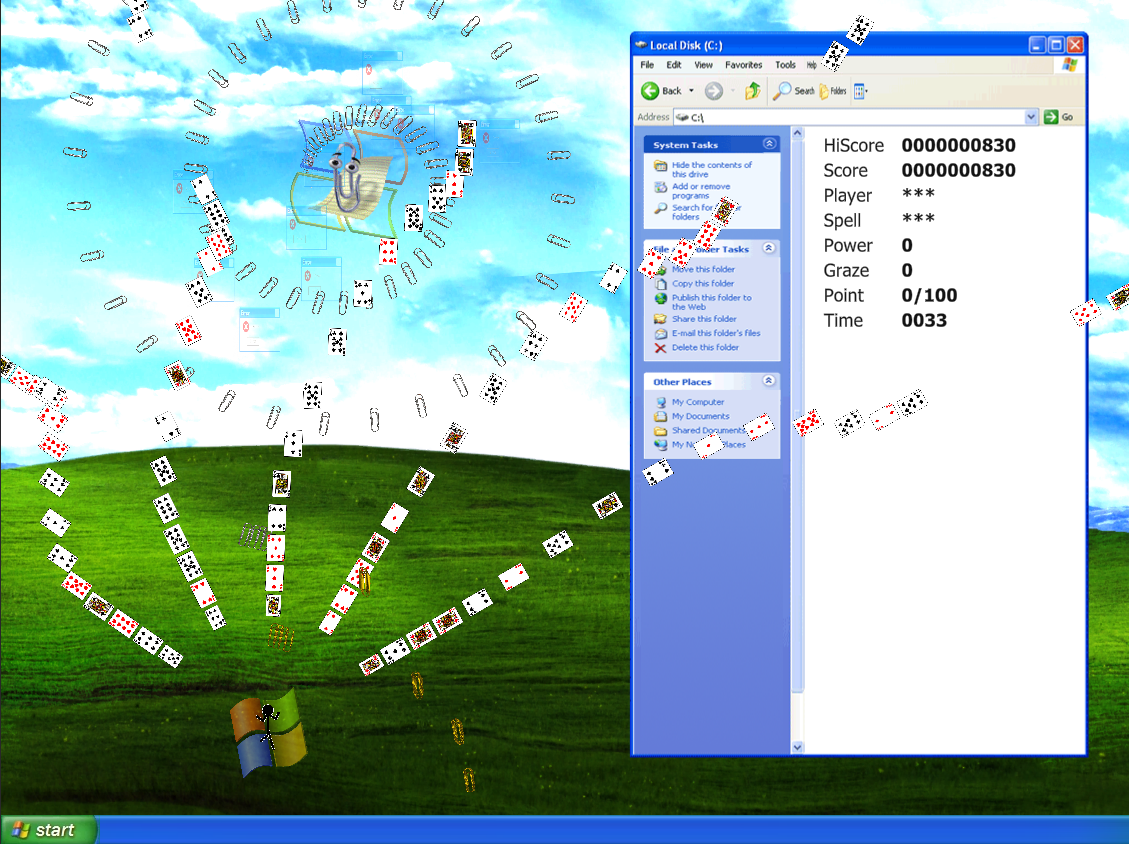
Task: Click the Power label
Action: tap(847, 246)
